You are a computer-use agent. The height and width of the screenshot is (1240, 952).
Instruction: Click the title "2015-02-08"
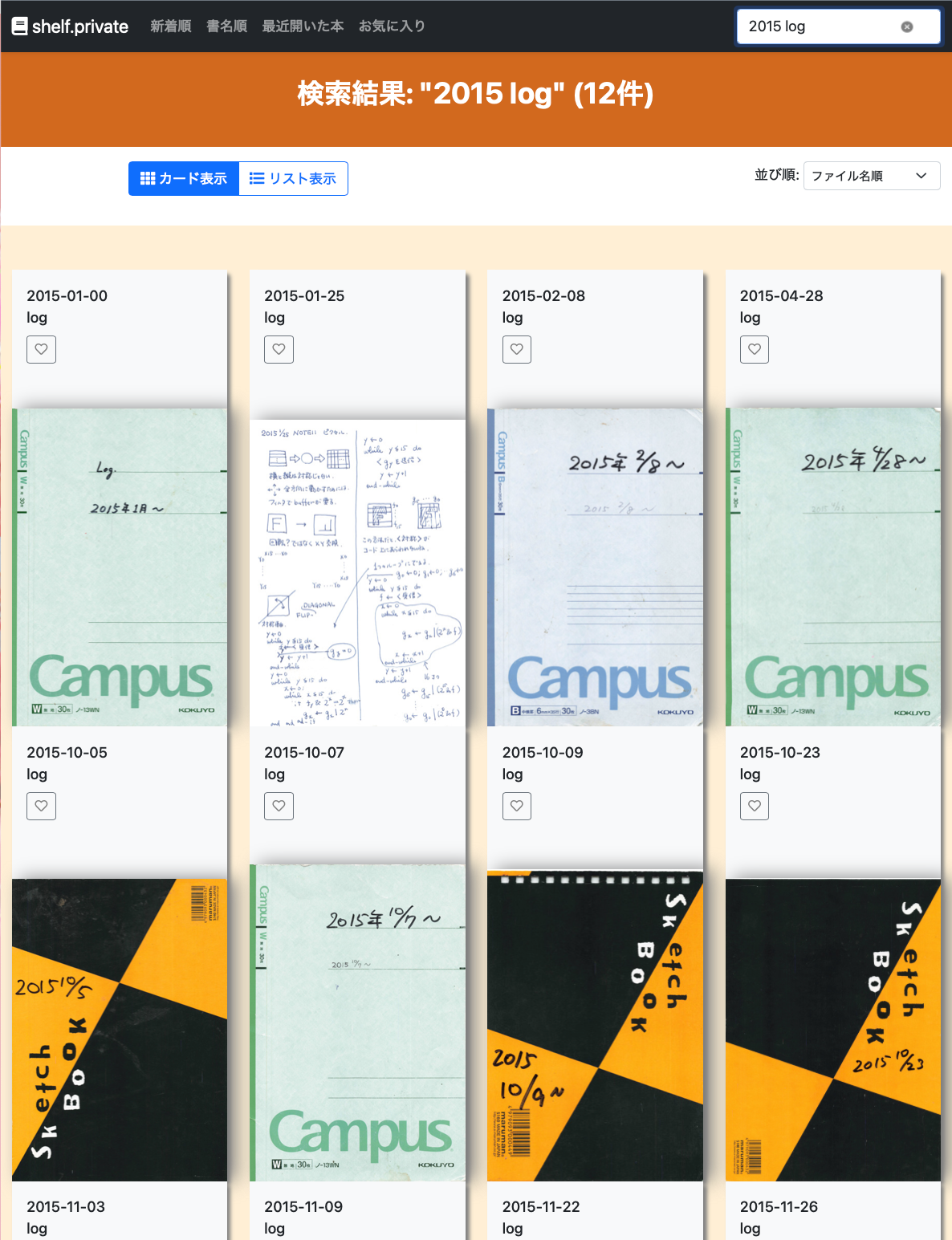[543, 295]
